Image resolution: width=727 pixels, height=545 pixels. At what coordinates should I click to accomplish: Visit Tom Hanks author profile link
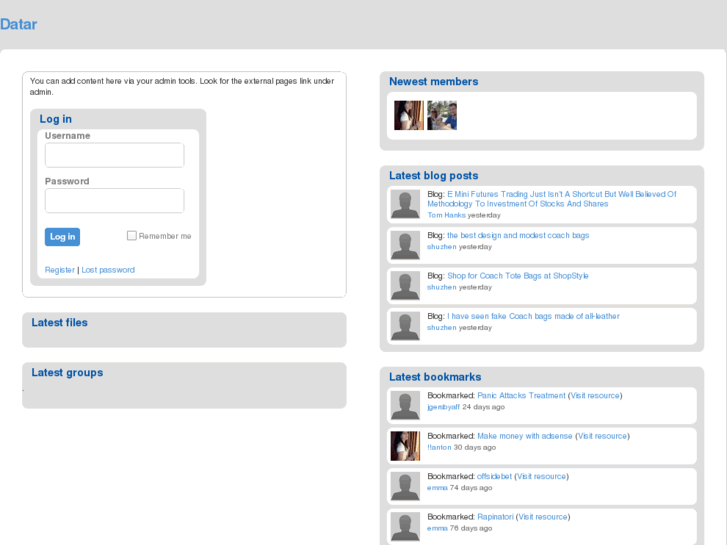coord(446,215)
